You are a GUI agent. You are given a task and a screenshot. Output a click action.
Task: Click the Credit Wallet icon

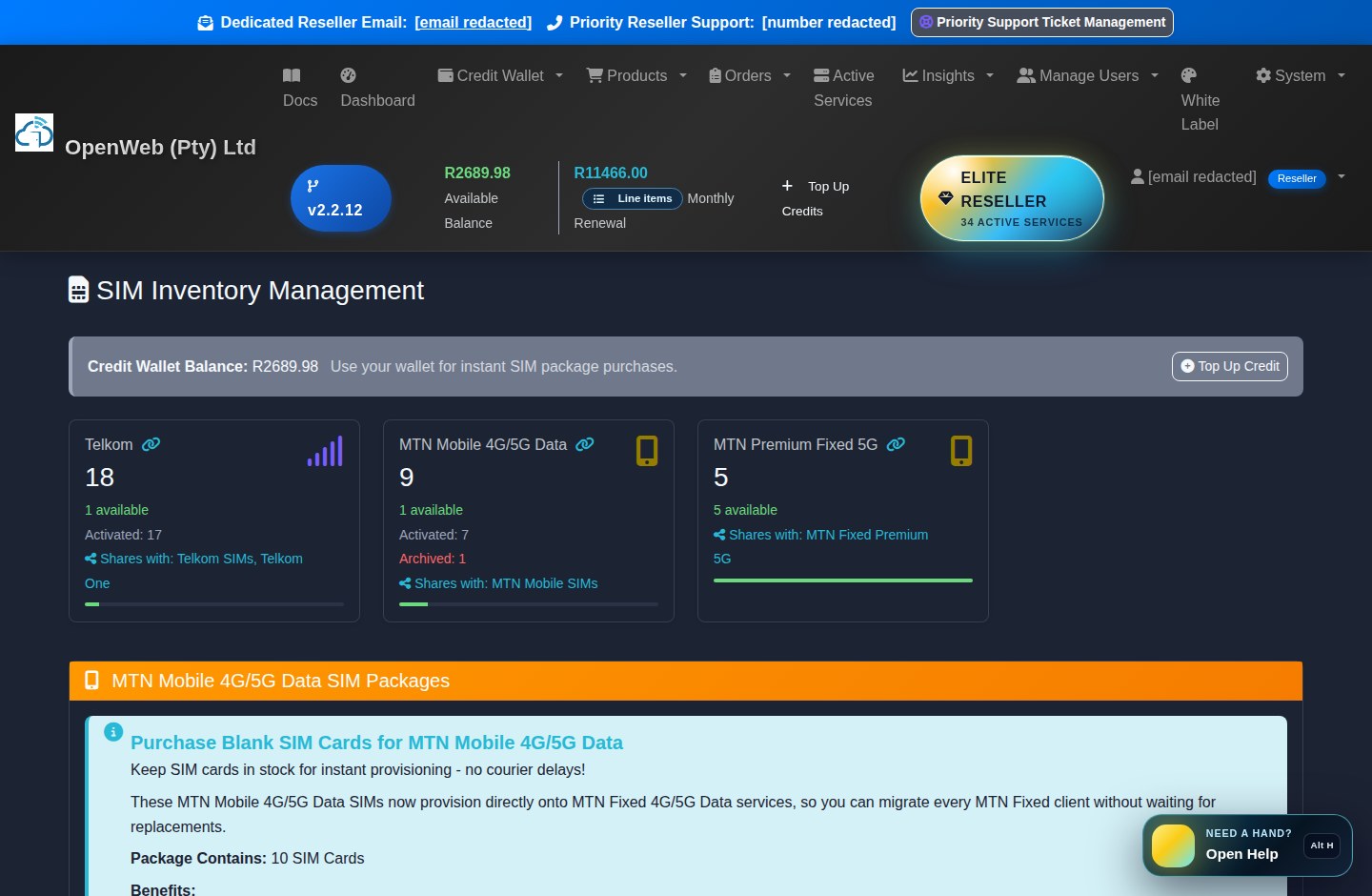click(x=445, y=75)
